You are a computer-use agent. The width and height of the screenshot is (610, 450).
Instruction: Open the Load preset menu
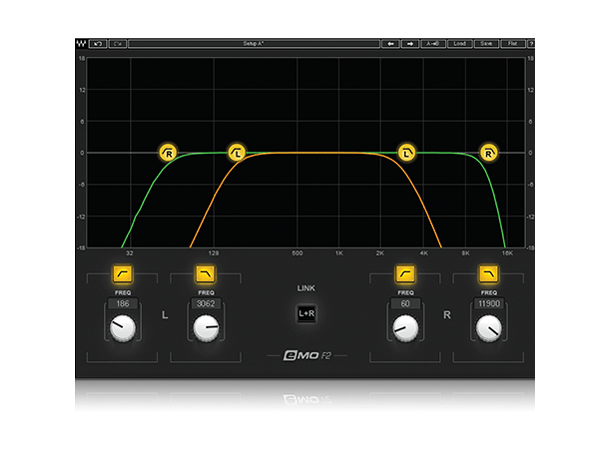tap(459, 44)
